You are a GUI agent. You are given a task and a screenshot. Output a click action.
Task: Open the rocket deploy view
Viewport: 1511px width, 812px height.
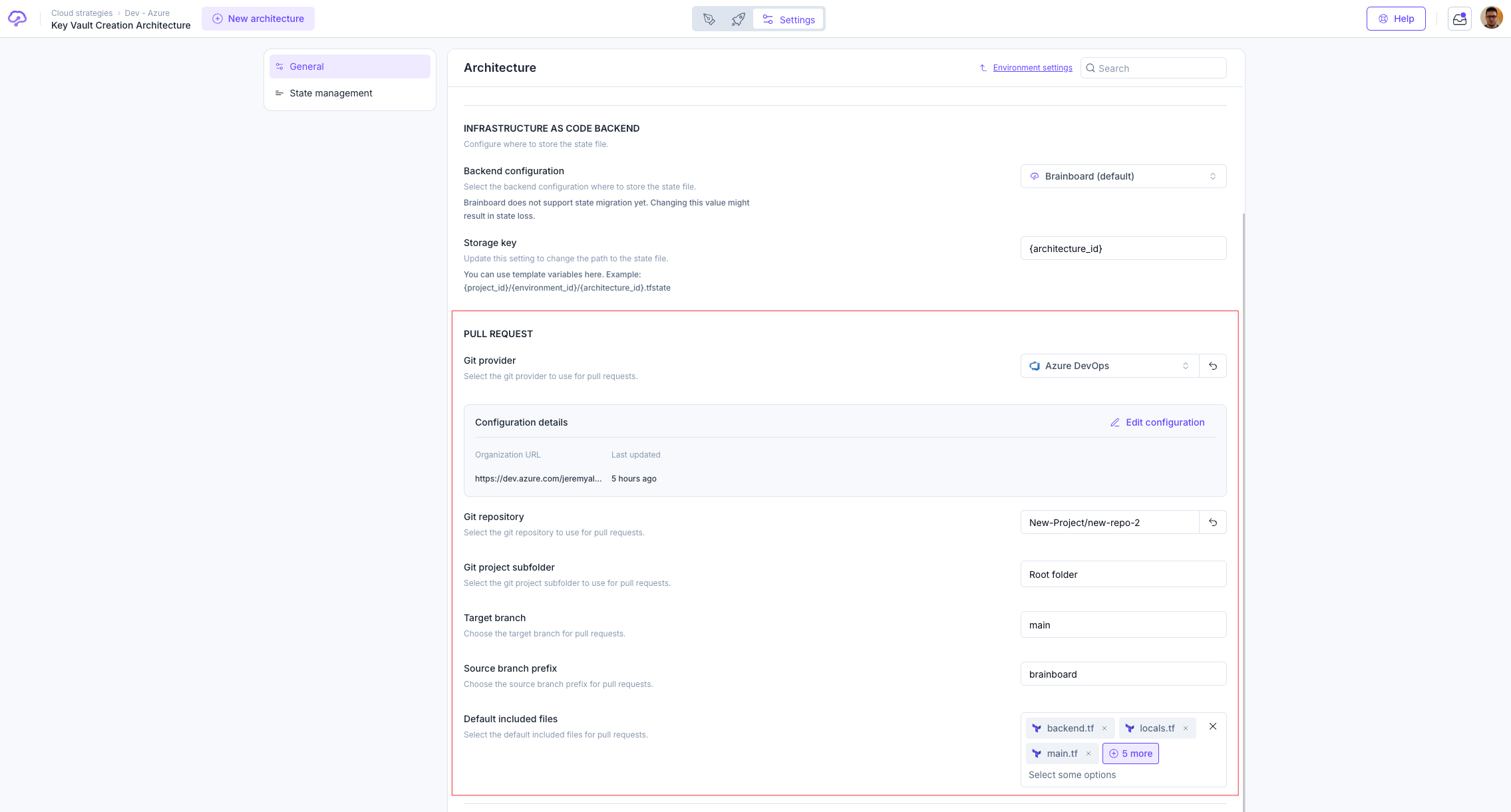(x=738, y=19)
